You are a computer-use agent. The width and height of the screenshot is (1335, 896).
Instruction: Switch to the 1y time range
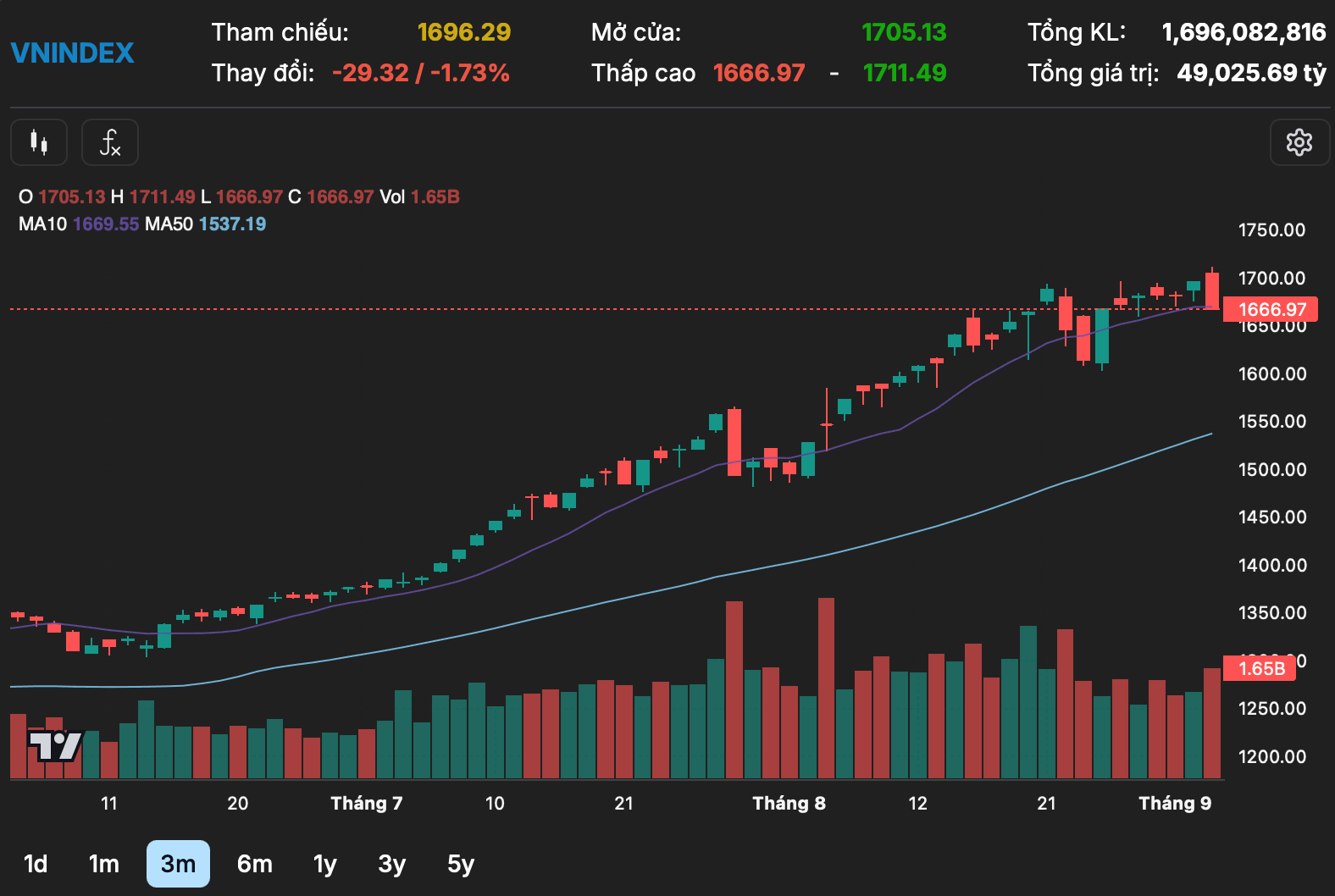(325, 864)
